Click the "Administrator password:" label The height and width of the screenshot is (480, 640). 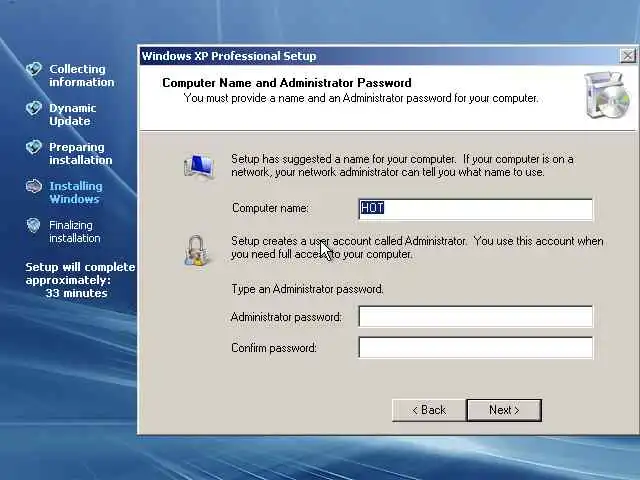click(286, 317)
